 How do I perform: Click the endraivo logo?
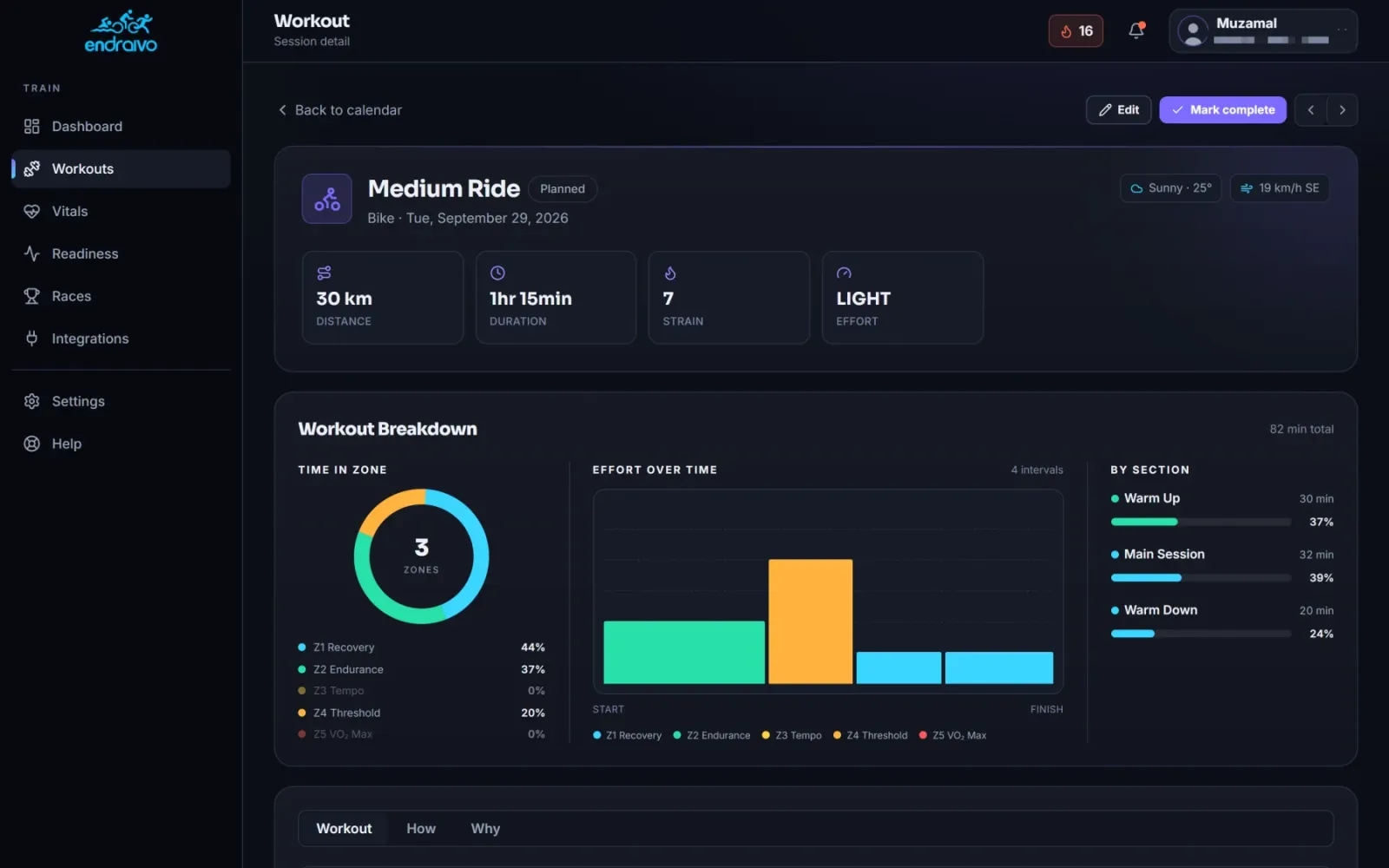tap(121, 31)
